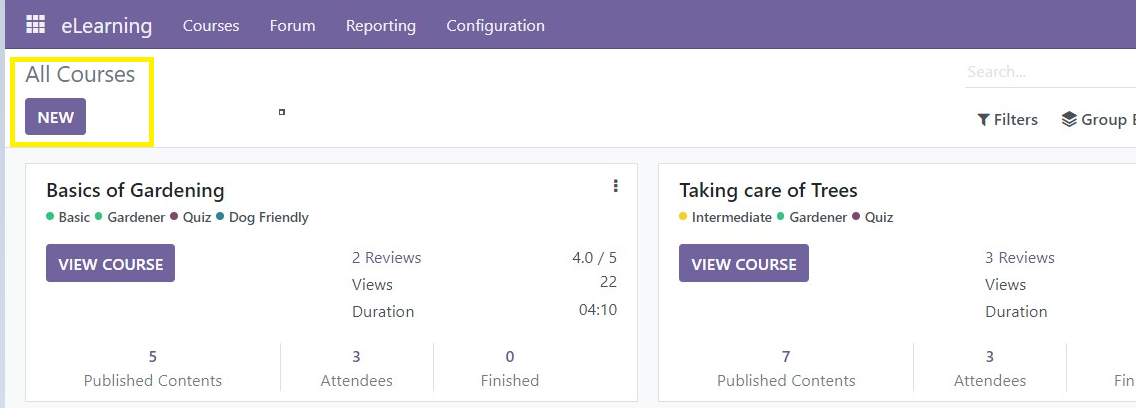View the Taking care of Trees course
1136x408 pixels.
(744, 264)
